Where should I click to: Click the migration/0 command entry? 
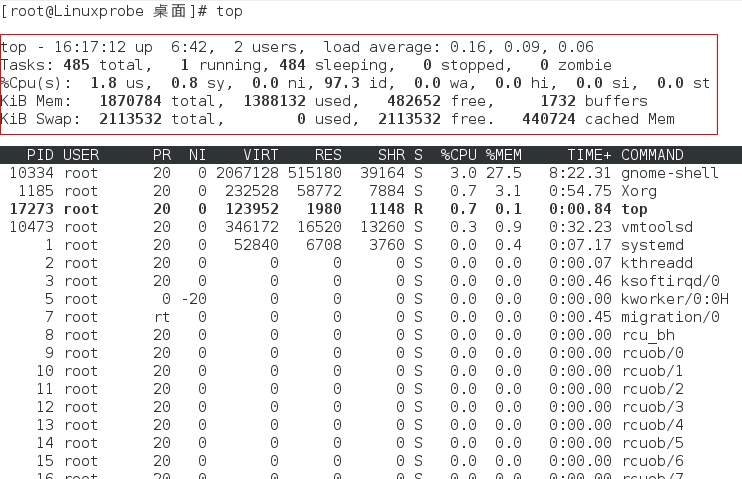[670, 317]
